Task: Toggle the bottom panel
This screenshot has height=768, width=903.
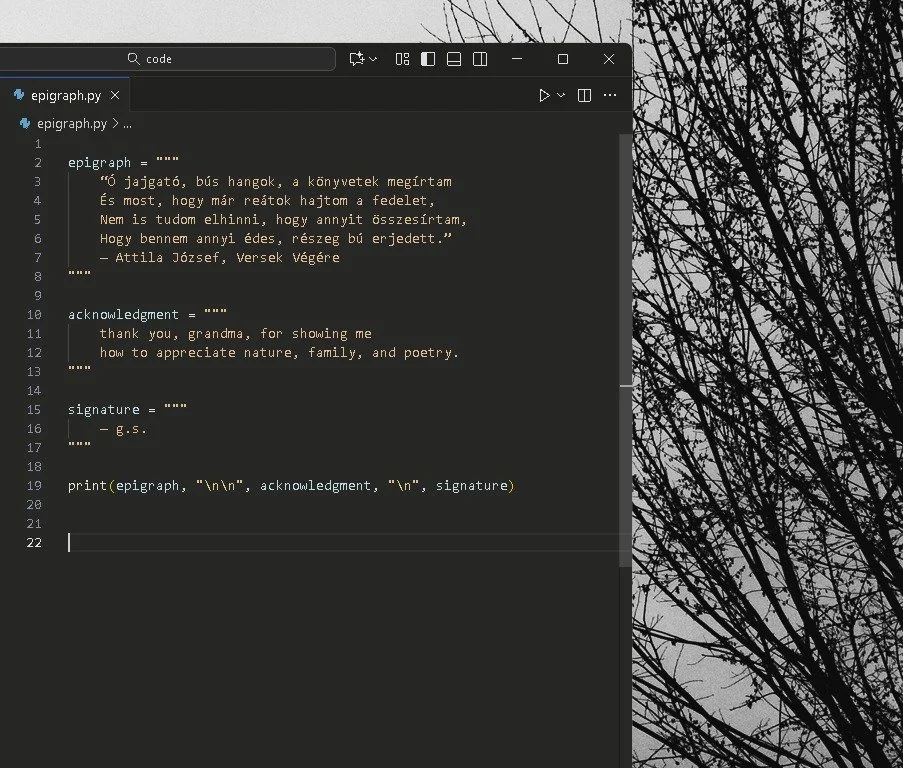Action: pos(454,59)
